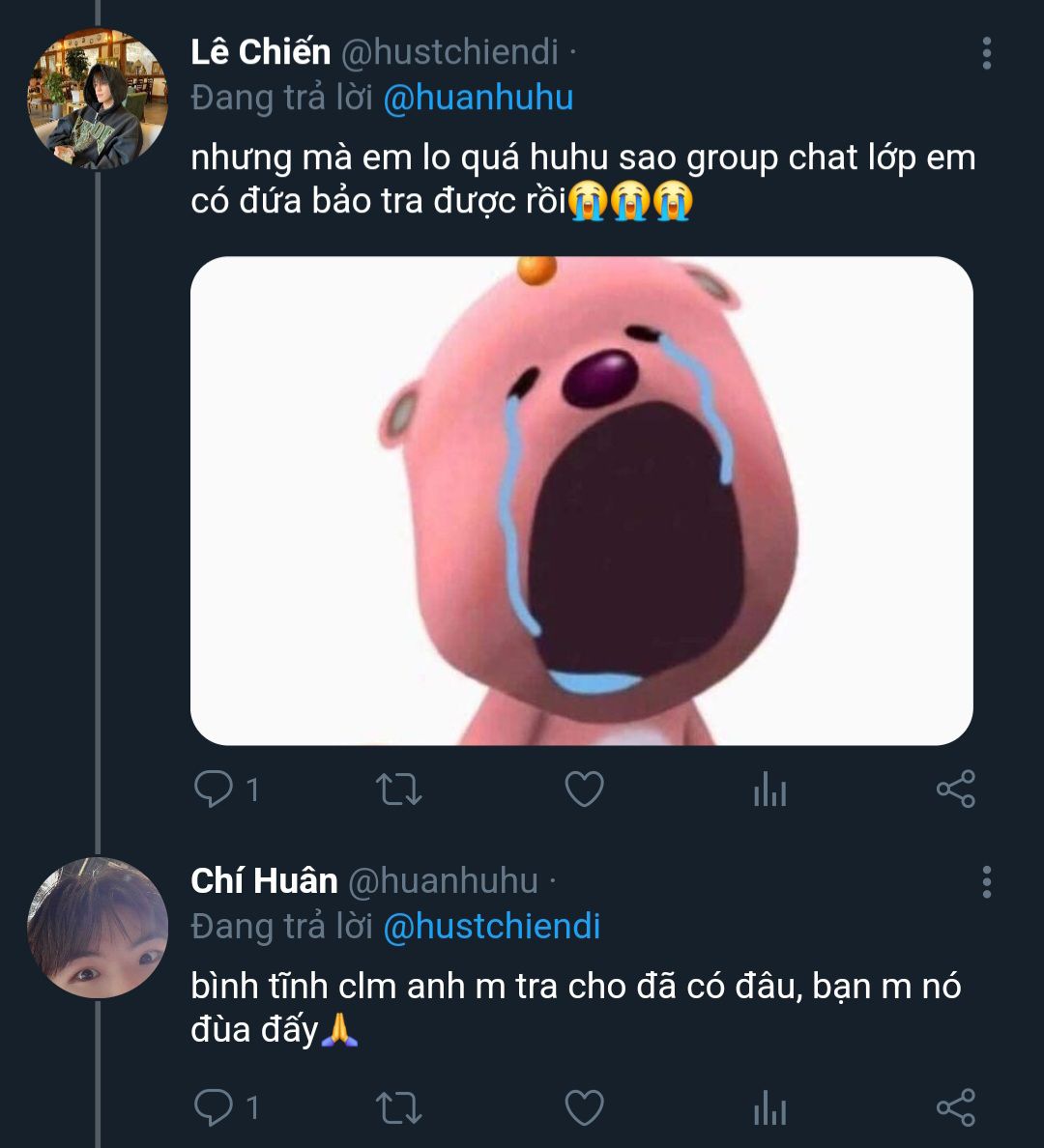Like Chí Huân's reply
Viewport: 1044px width, 1148px height.
tap(584, 1107)
